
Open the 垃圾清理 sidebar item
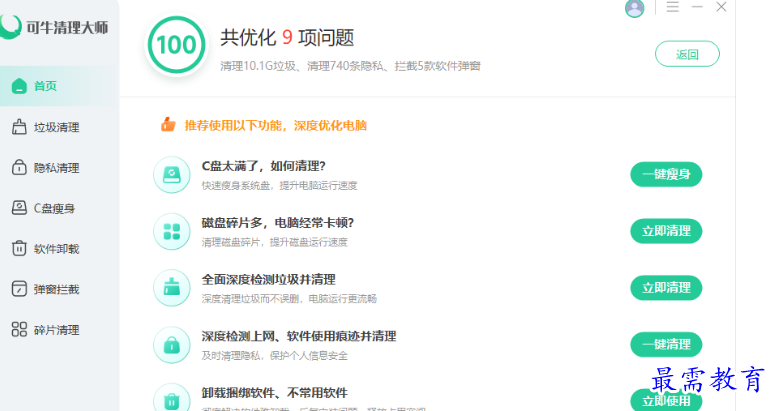tap(59, 127)
